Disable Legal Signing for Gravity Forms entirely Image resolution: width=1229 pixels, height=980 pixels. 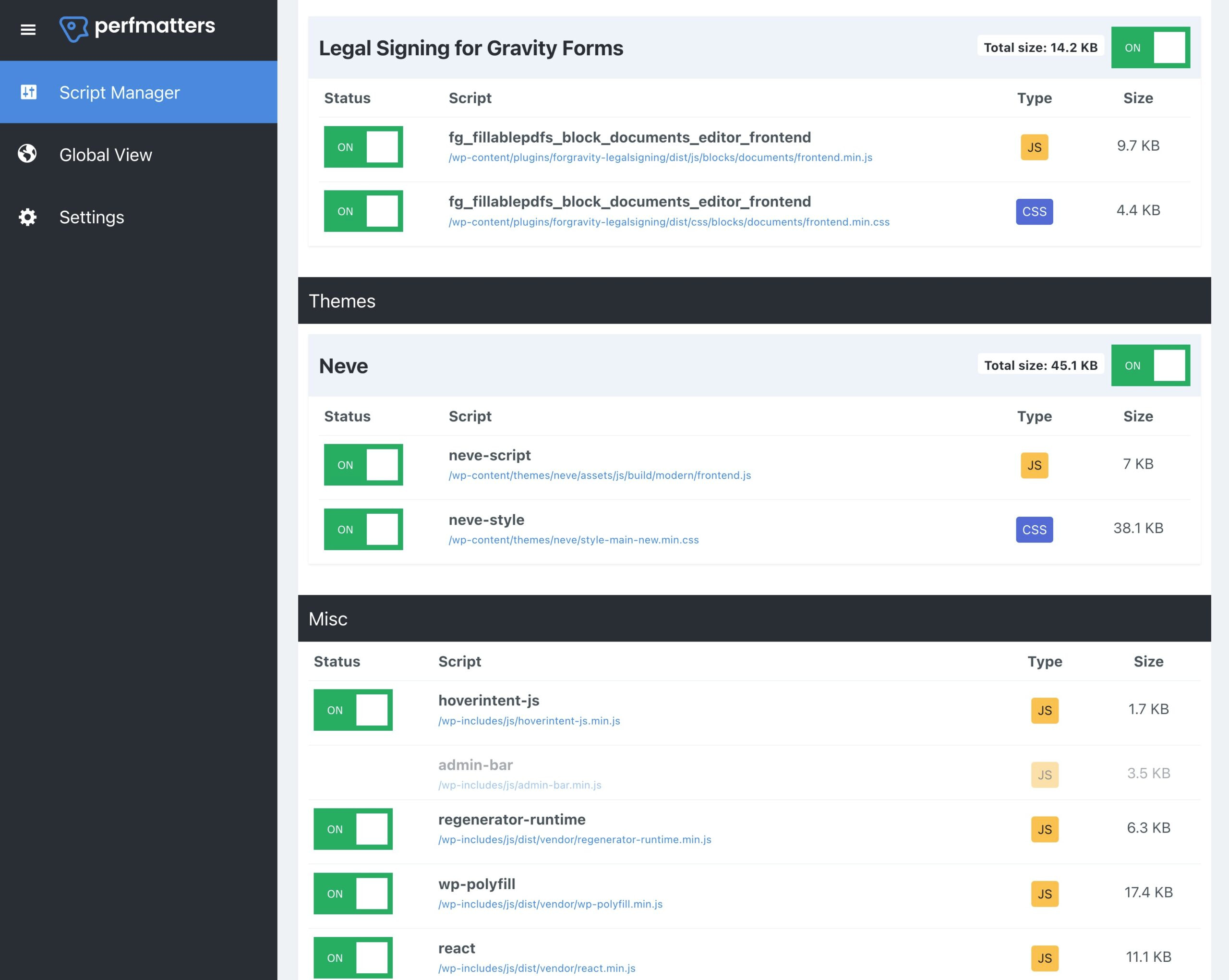pyautogui.click(x=1150, y=48)
